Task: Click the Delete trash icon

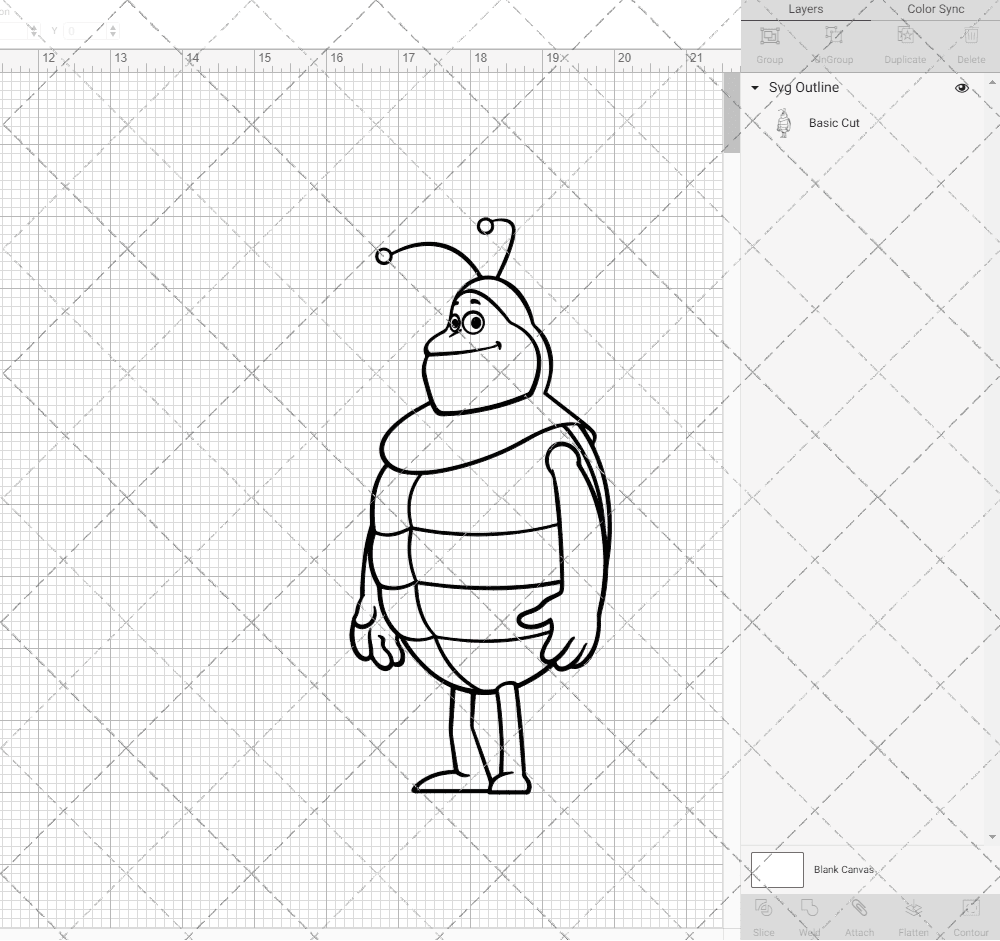Action: point(971,36)
